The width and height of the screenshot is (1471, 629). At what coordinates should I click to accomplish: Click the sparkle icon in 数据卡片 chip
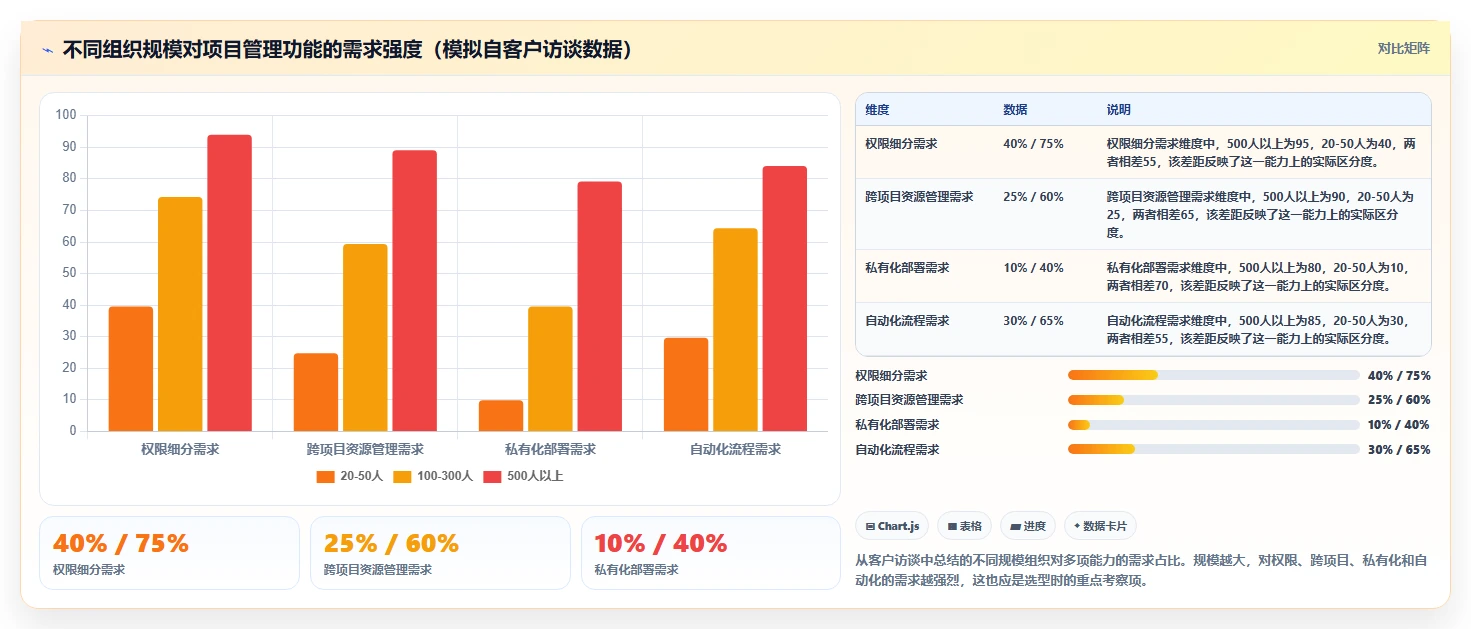point(1077,526)
